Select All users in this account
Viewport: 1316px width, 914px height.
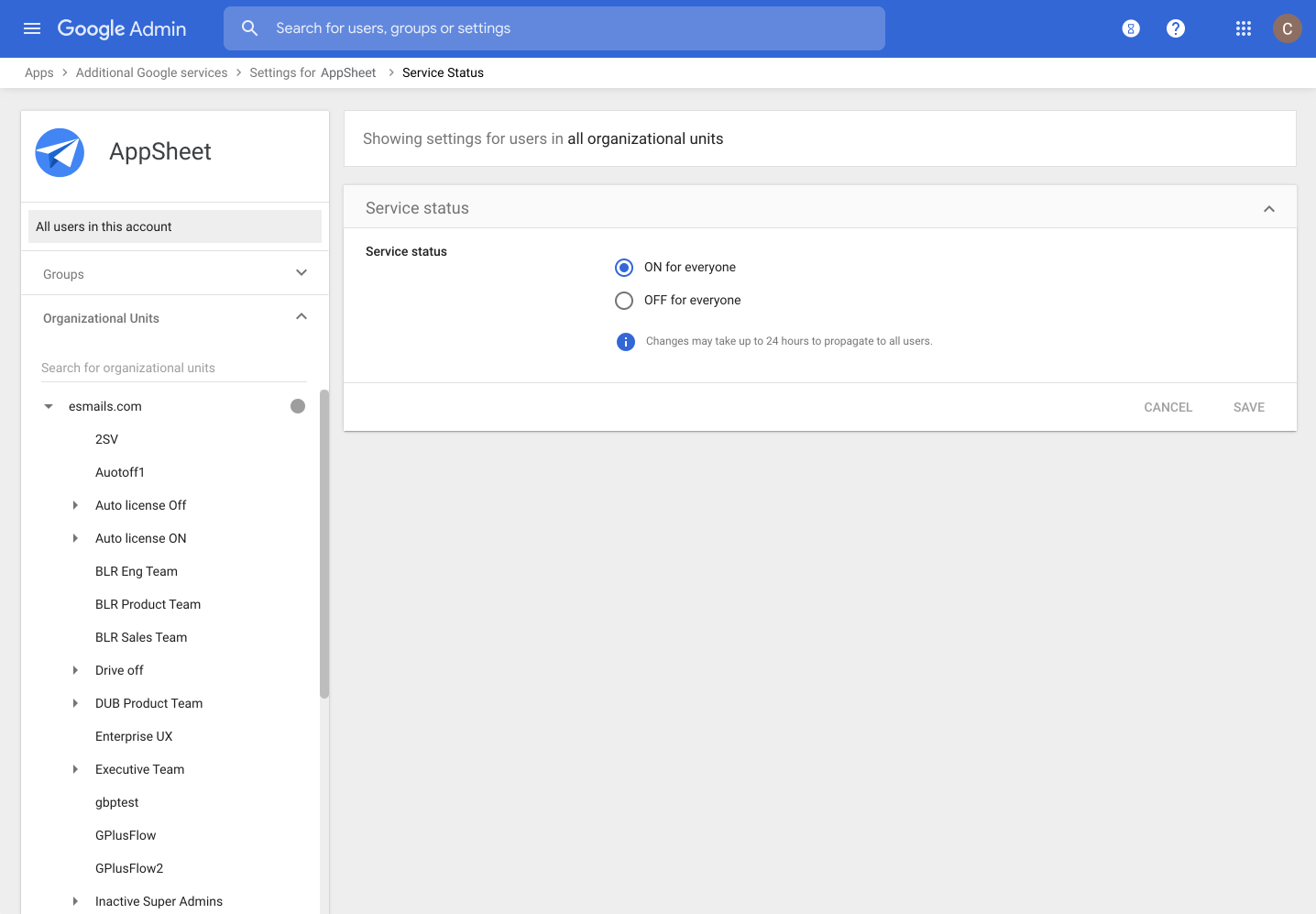click(x=175, y=226)
